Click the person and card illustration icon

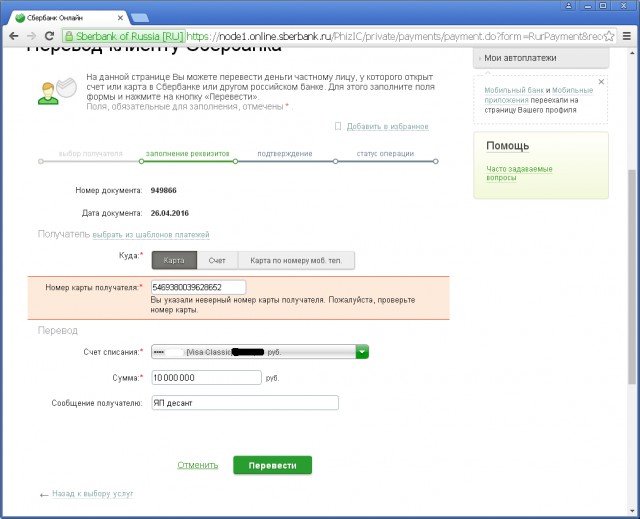pyautogui.click(x=57, y=91)
